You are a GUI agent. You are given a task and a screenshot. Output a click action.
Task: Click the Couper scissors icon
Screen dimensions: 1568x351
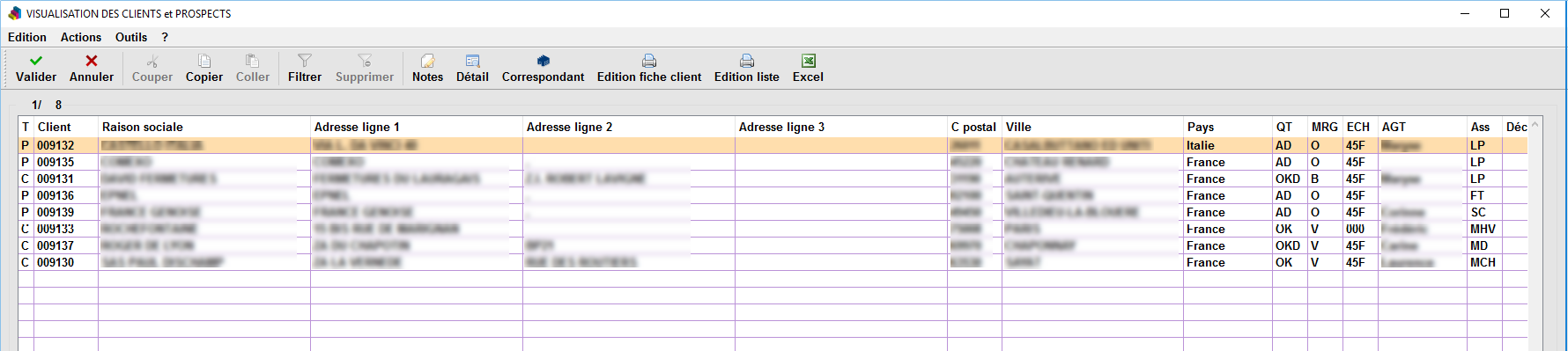152,61
